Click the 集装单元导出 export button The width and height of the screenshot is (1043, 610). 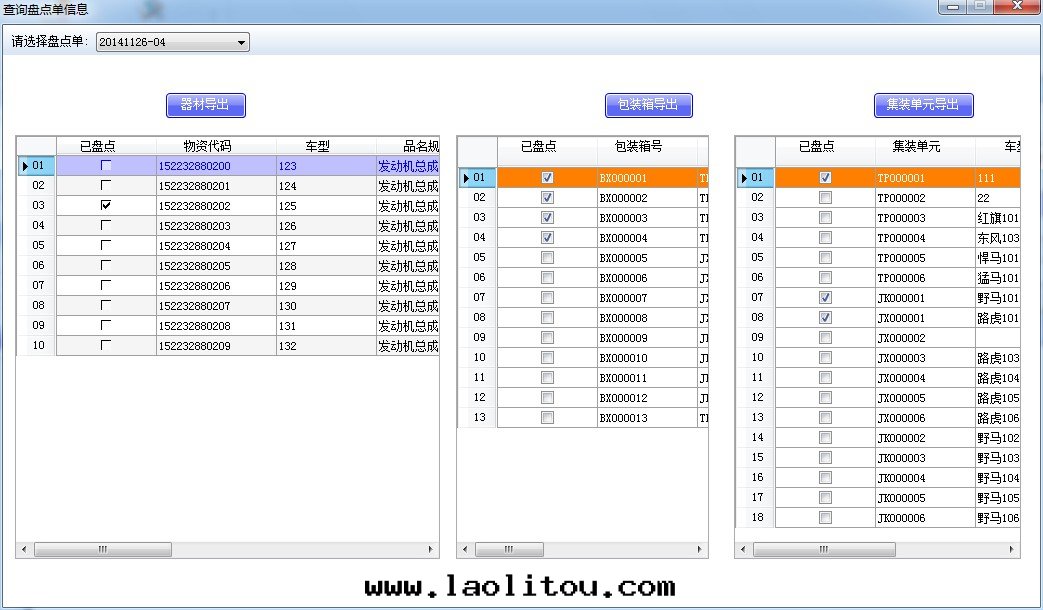coord(923,105)
